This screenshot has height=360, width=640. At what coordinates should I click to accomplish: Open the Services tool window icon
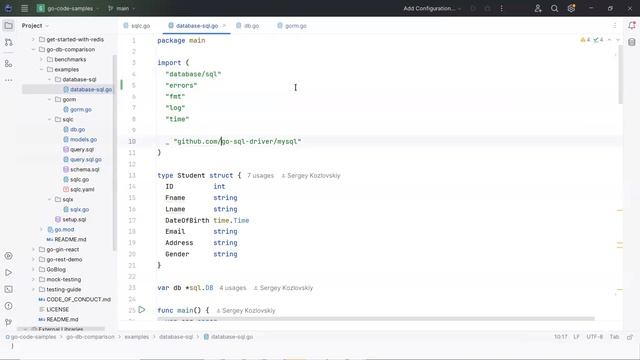coord(8,256)
